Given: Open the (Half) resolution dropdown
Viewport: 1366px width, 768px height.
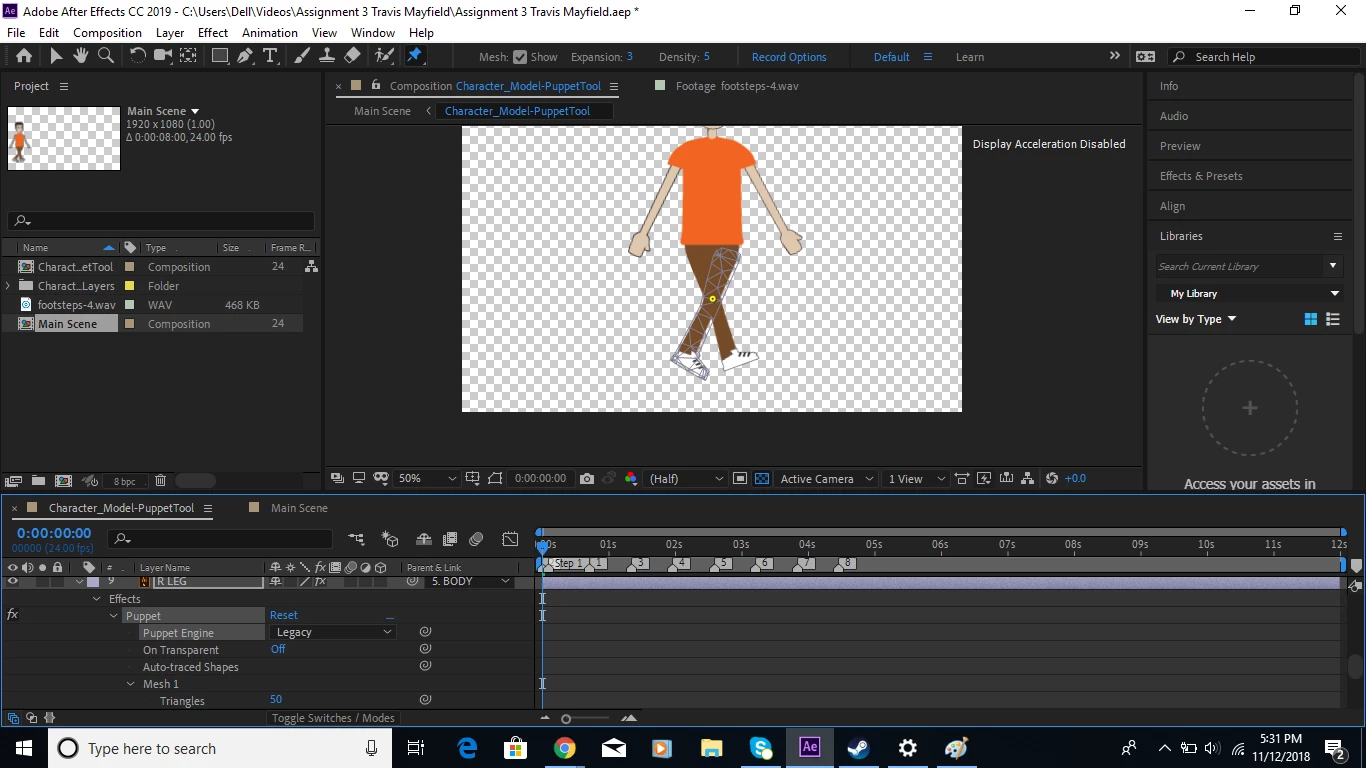Looking at the screenshot, I should pyautogui.click(x=686, y=479).
